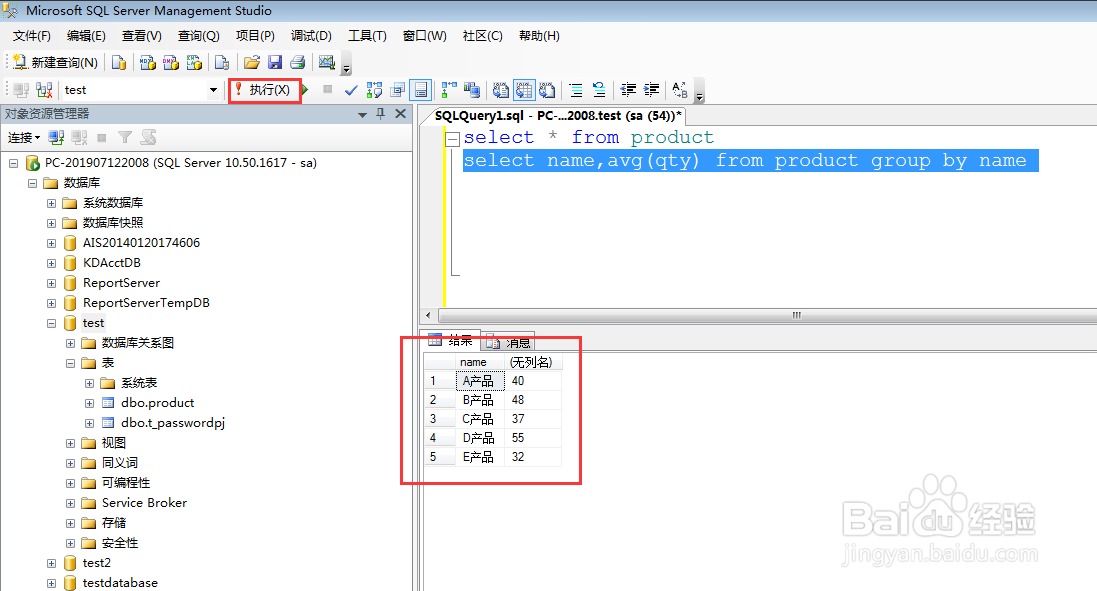Viewport: 1097px width, 591px height.
Task: Select the testdatabase database
Action: 120,583
